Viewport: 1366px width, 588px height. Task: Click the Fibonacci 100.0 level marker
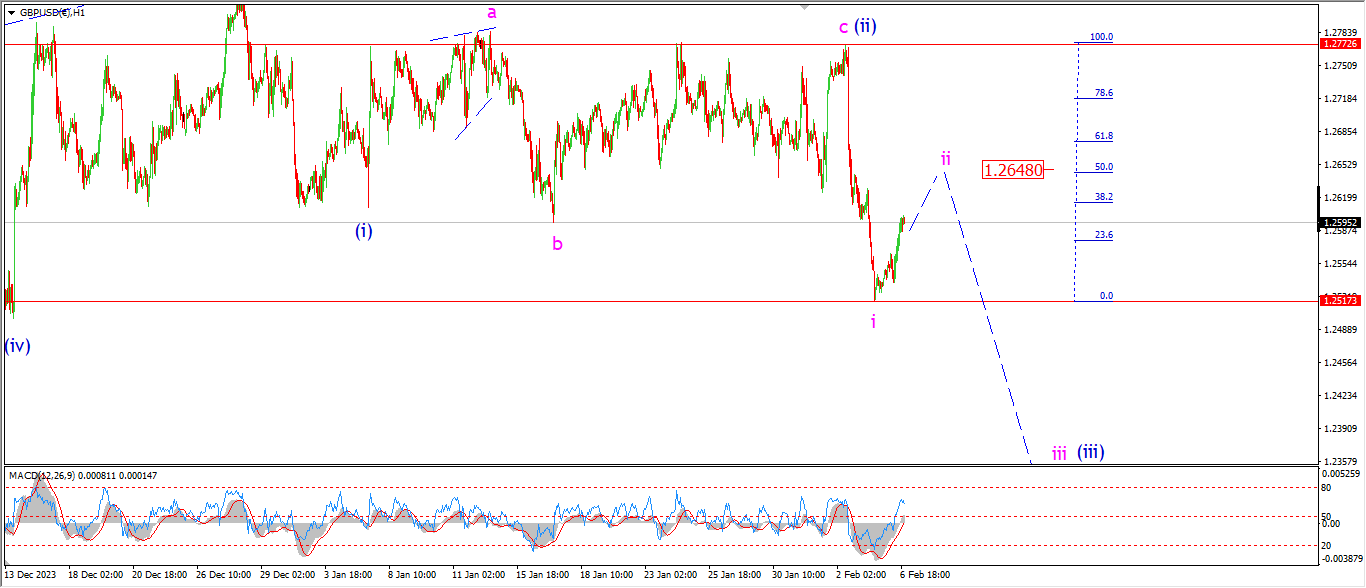1101,37
